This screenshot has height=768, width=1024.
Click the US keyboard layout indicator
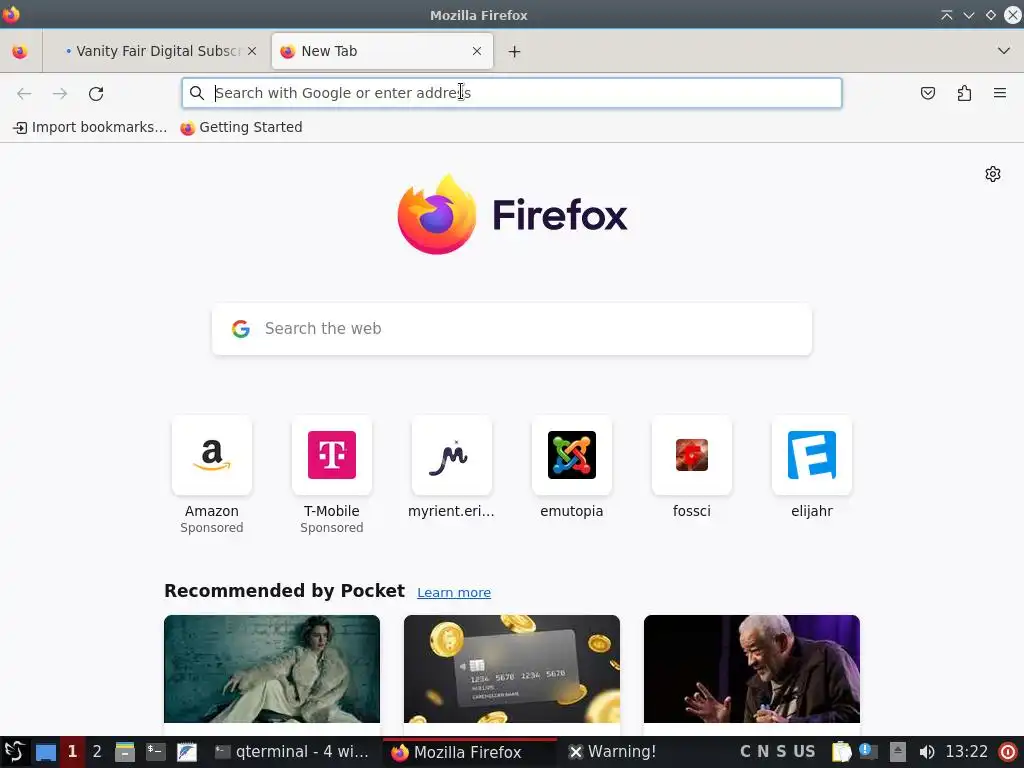pyautogui.click(x=804, y=752)
